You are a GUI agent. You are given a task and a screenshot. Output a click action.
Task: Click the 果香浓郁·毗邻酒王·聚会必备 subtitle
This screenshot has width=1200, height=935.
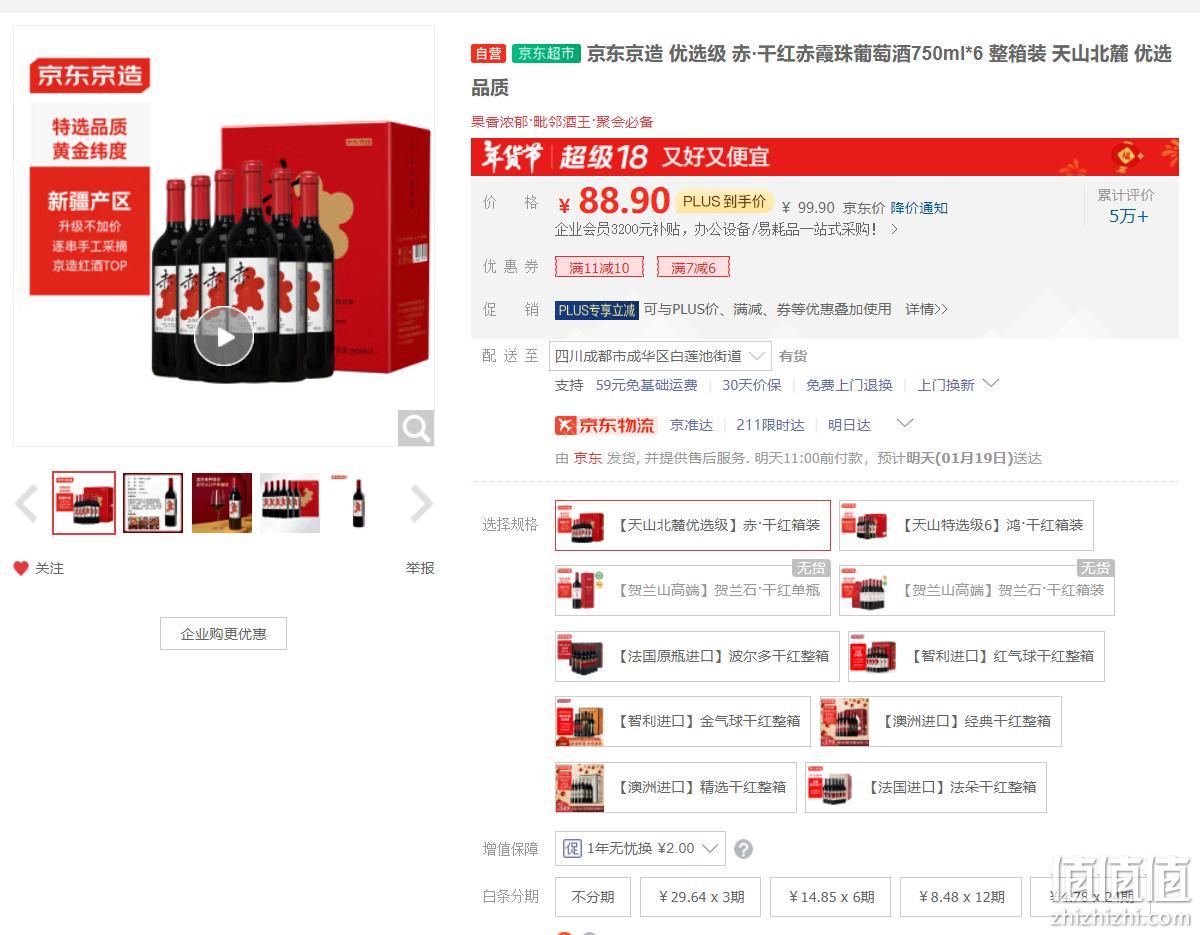(x=562, y=122)
